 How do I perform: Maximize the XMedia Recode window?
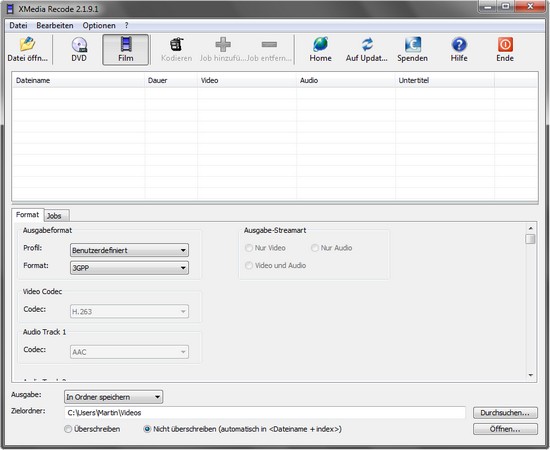506,6
